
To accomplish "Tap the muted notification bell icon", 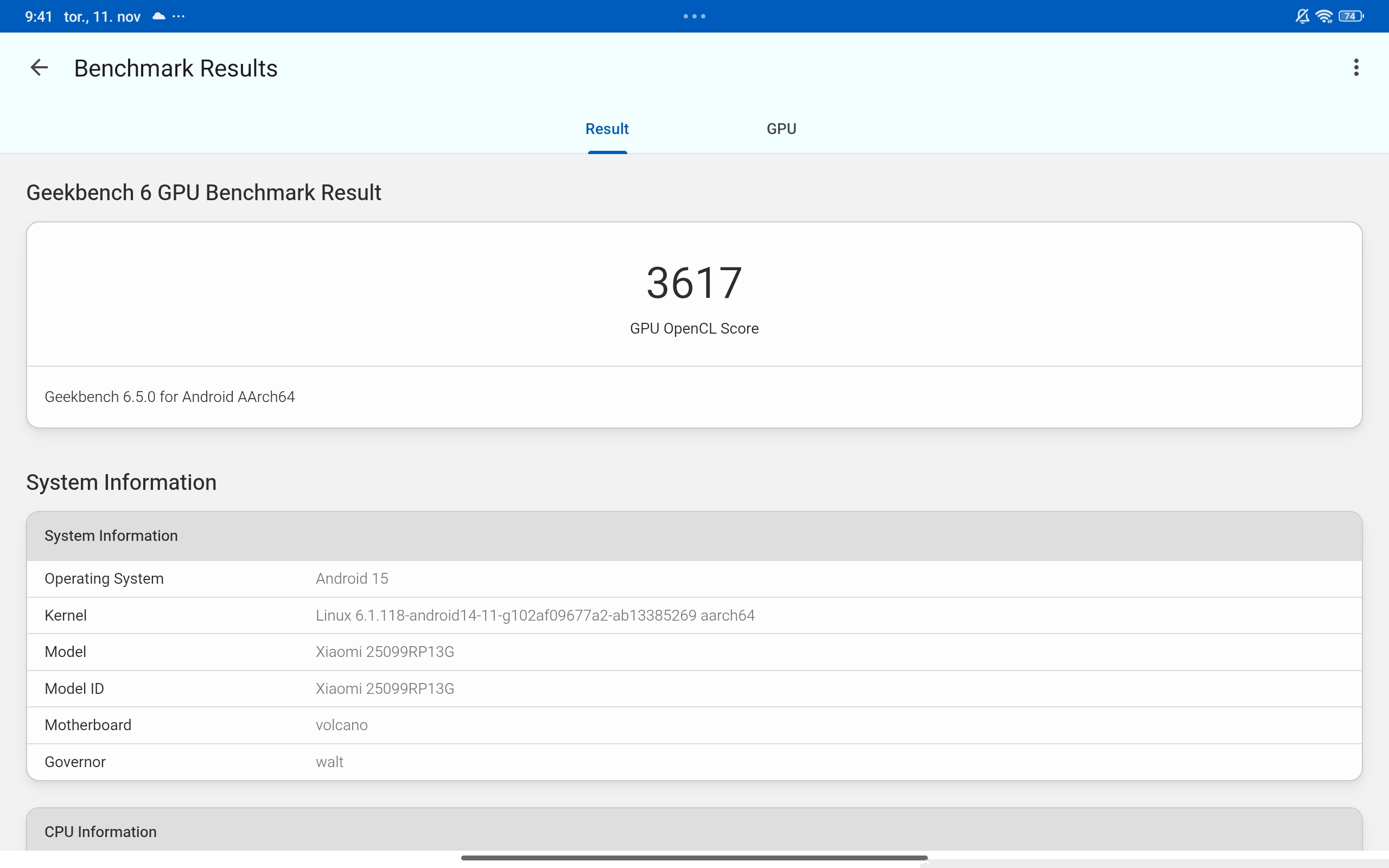I will point(1302,16).
